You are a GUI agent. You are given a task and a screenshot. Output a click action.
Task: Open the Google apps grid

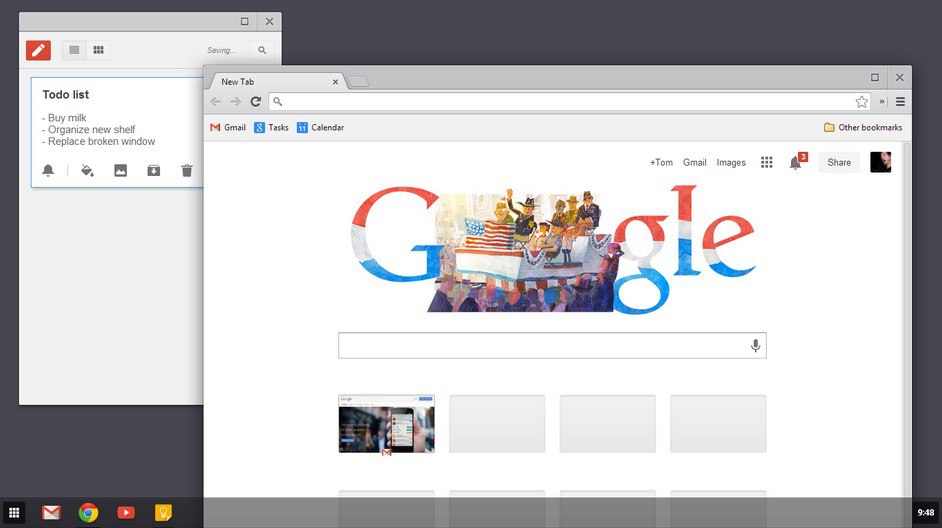pos(767,162)
